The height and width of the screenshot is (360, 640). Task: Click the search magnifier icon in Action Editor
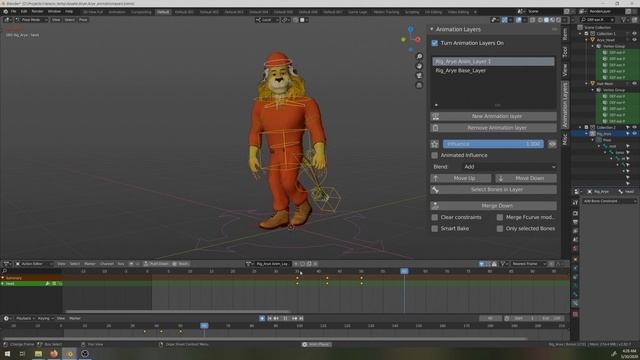4,271
